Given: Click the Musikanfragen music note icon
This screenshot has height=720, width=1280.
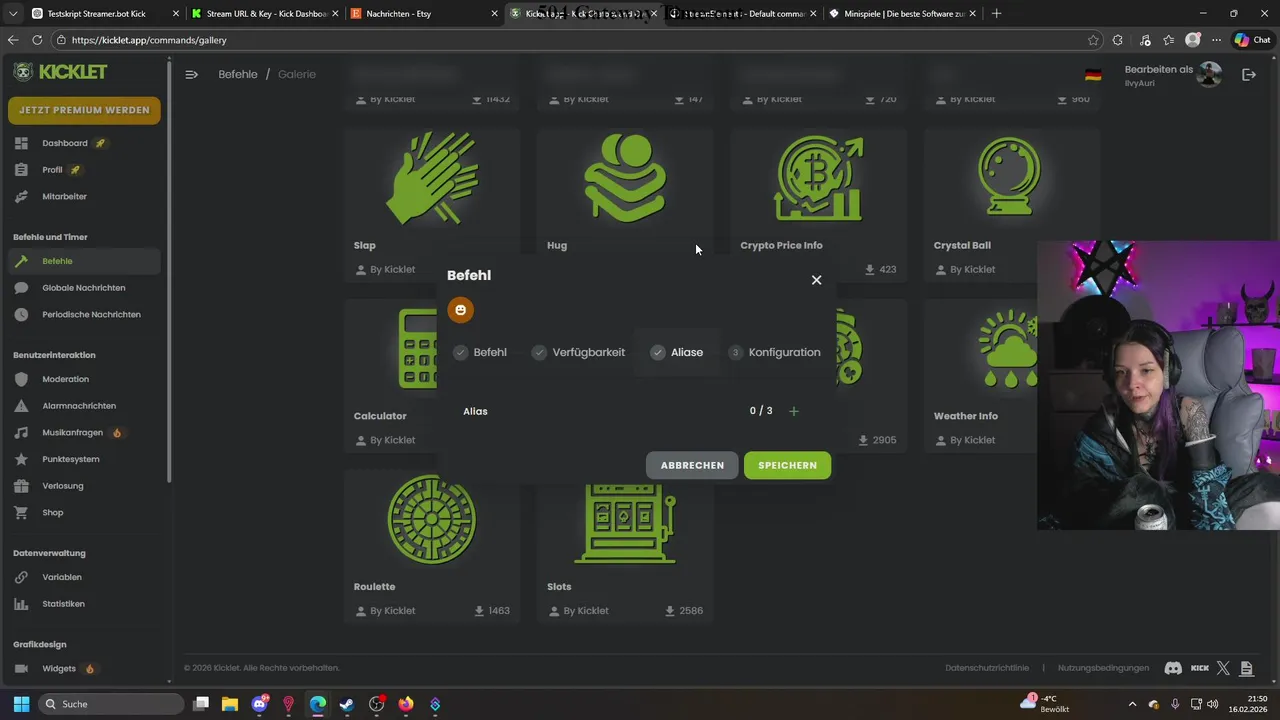Looking at the screenshot, I should tap(21, 433).
